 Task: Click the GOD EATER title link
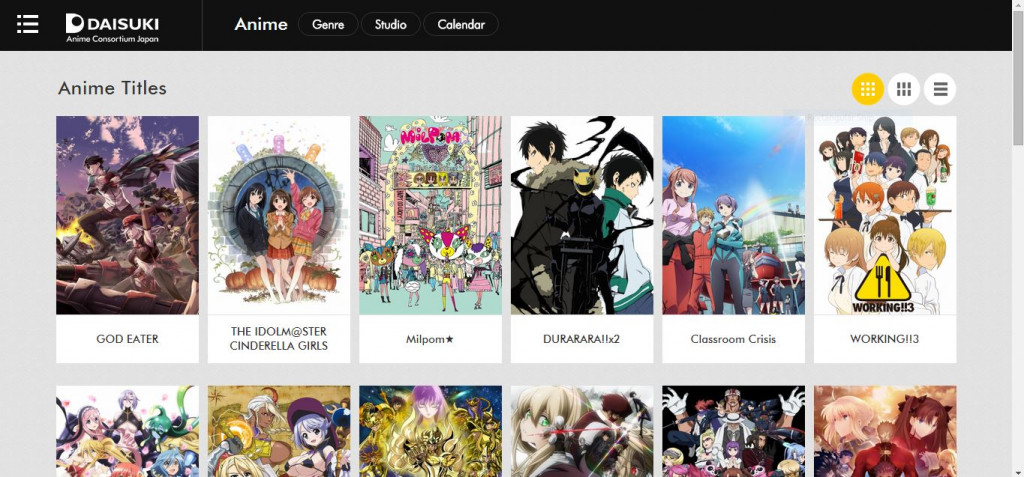pyautogui.click(x=127, y=339)
